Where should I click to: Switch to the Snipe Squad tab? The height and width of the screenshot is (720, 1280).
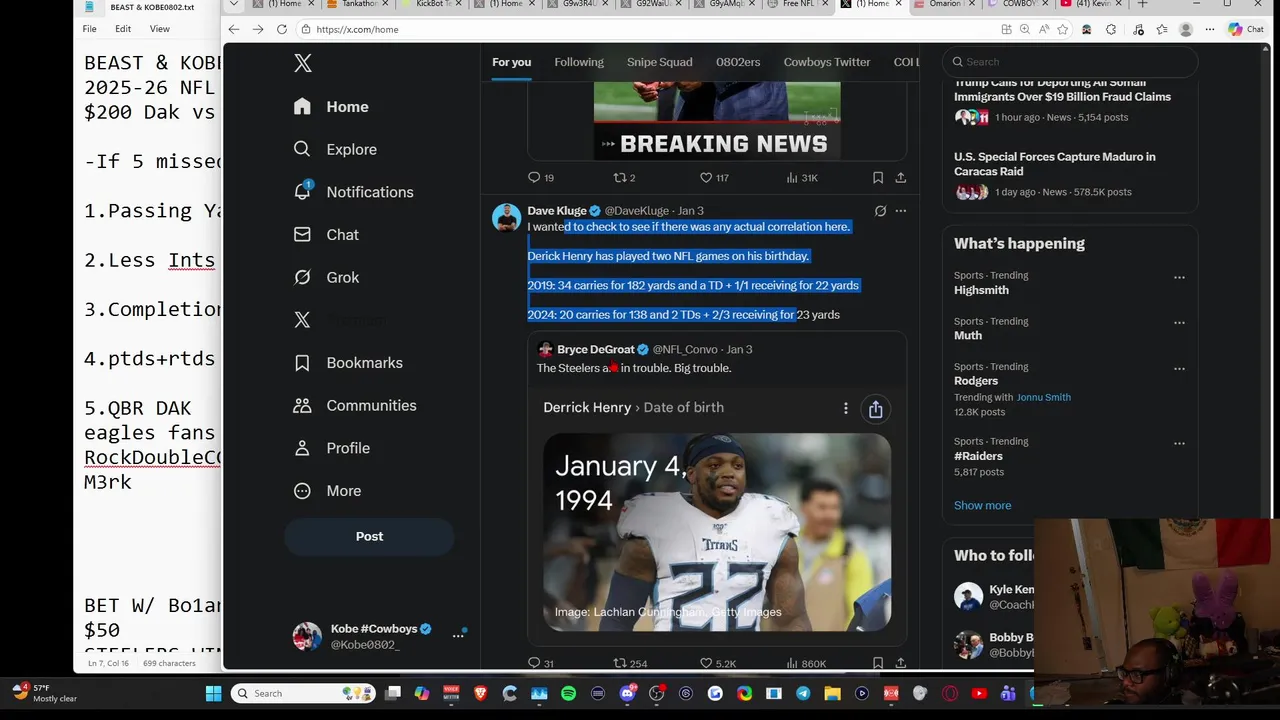click(x=659, y=62)
